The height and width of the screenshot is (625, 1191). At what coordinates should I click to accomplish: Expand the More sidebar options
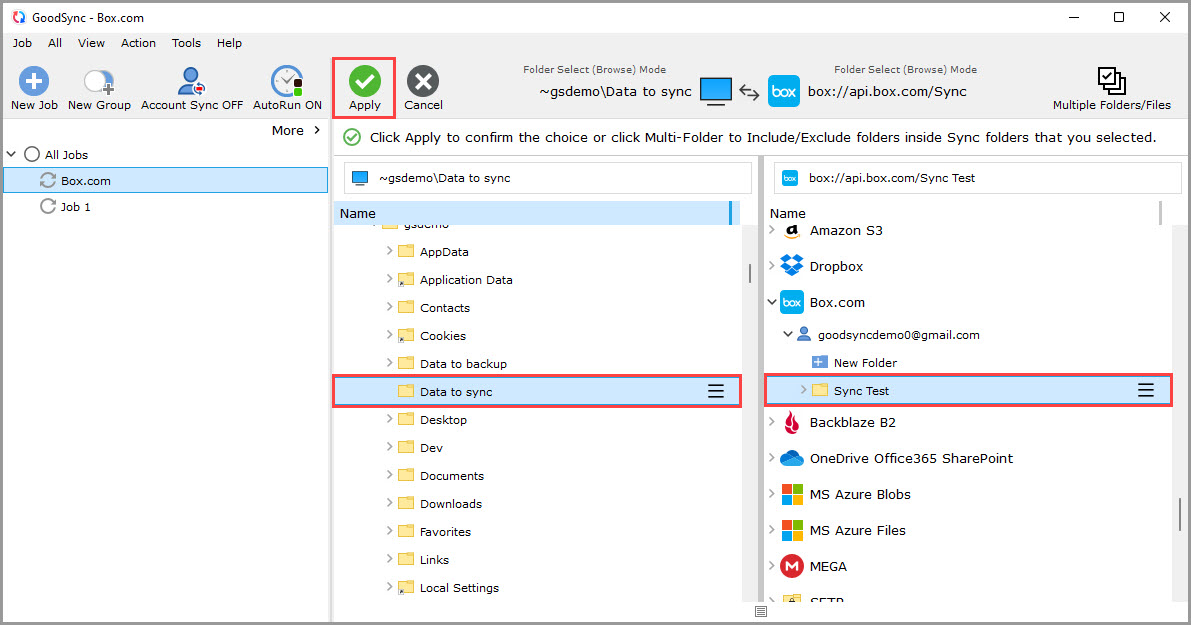tap(296, 131)
